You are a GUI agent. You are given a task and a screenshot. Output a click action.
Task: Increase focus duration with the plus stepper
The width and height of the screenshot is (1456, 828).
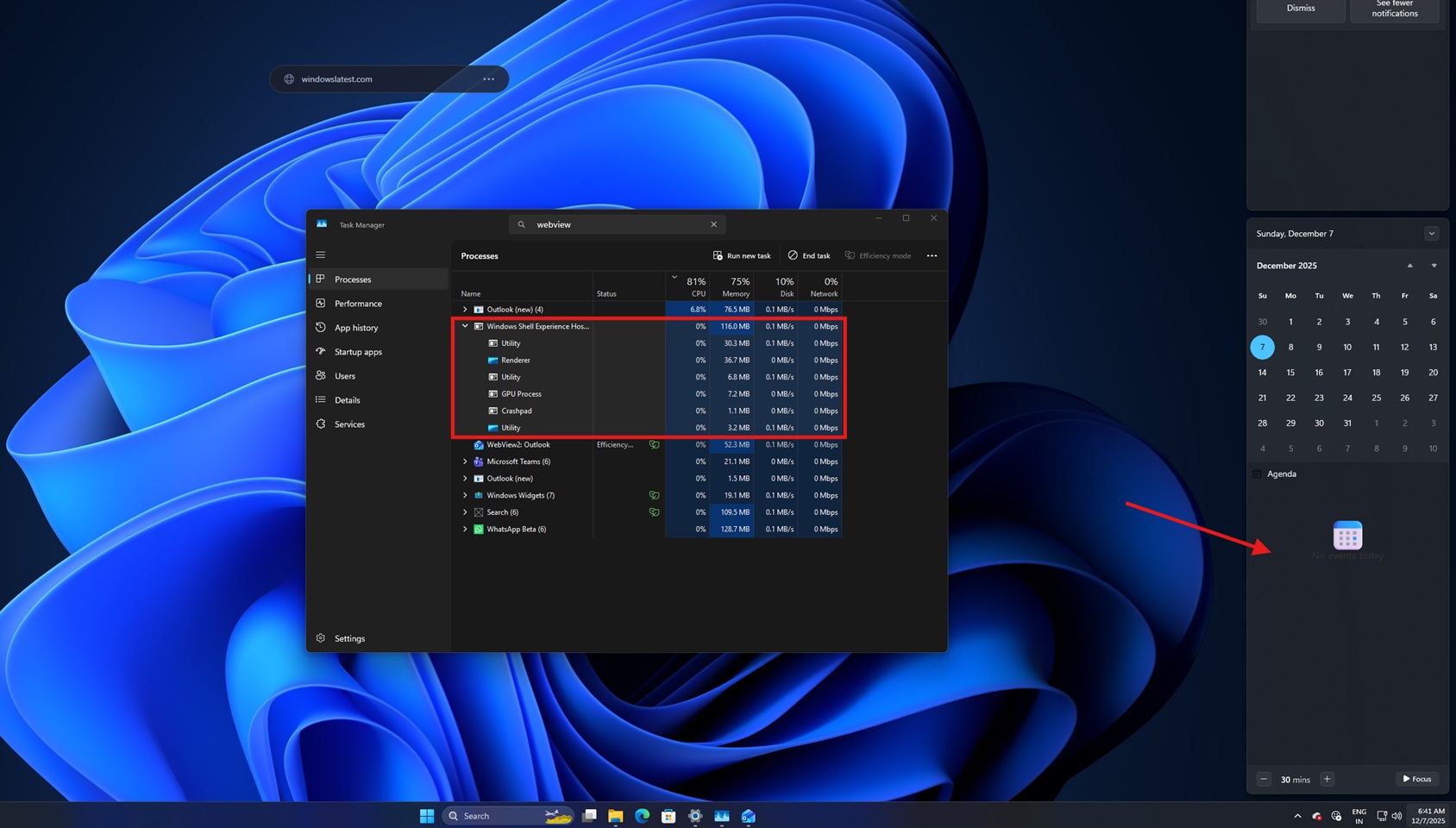tap(1327, 779)
